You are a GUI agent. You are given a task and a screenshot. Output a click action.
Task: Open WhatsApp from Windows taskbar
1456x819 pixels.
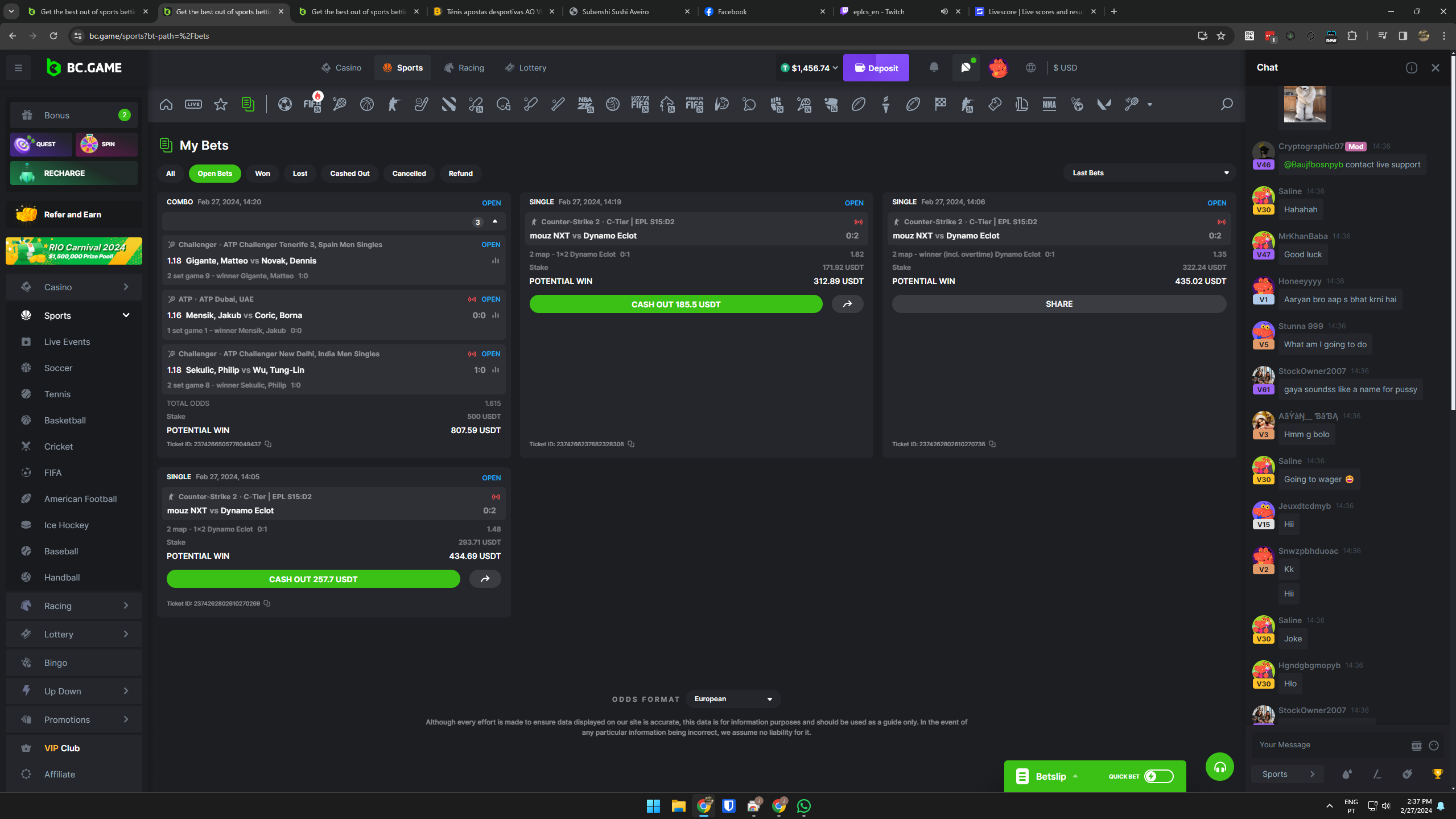(x=803, y=806)
